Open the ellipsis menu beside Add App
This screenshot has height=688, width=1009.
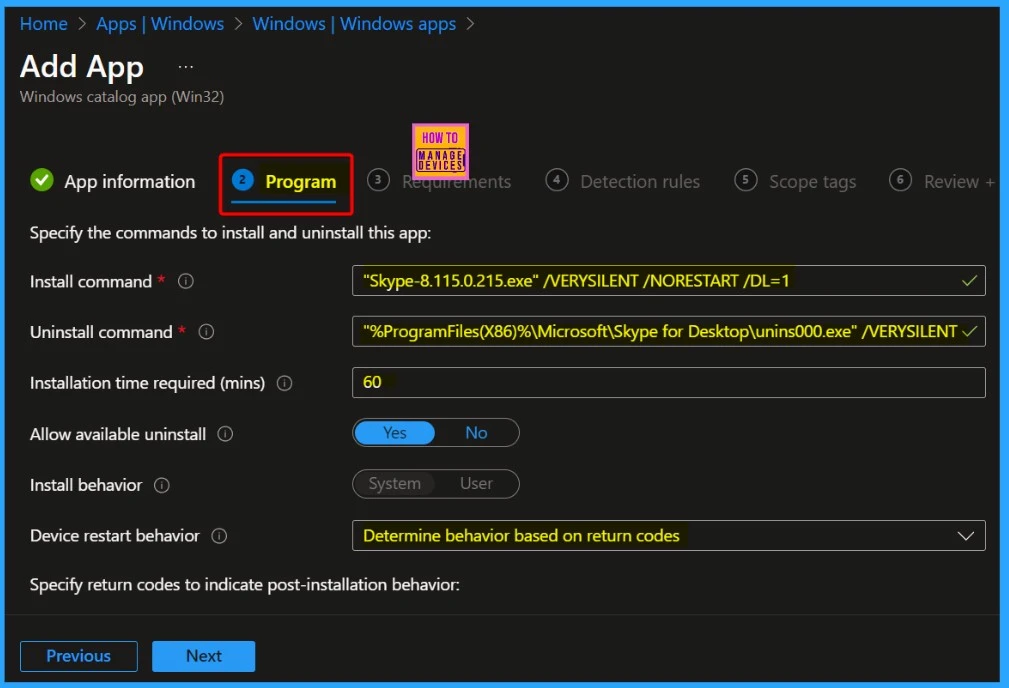tap(185, 67)
